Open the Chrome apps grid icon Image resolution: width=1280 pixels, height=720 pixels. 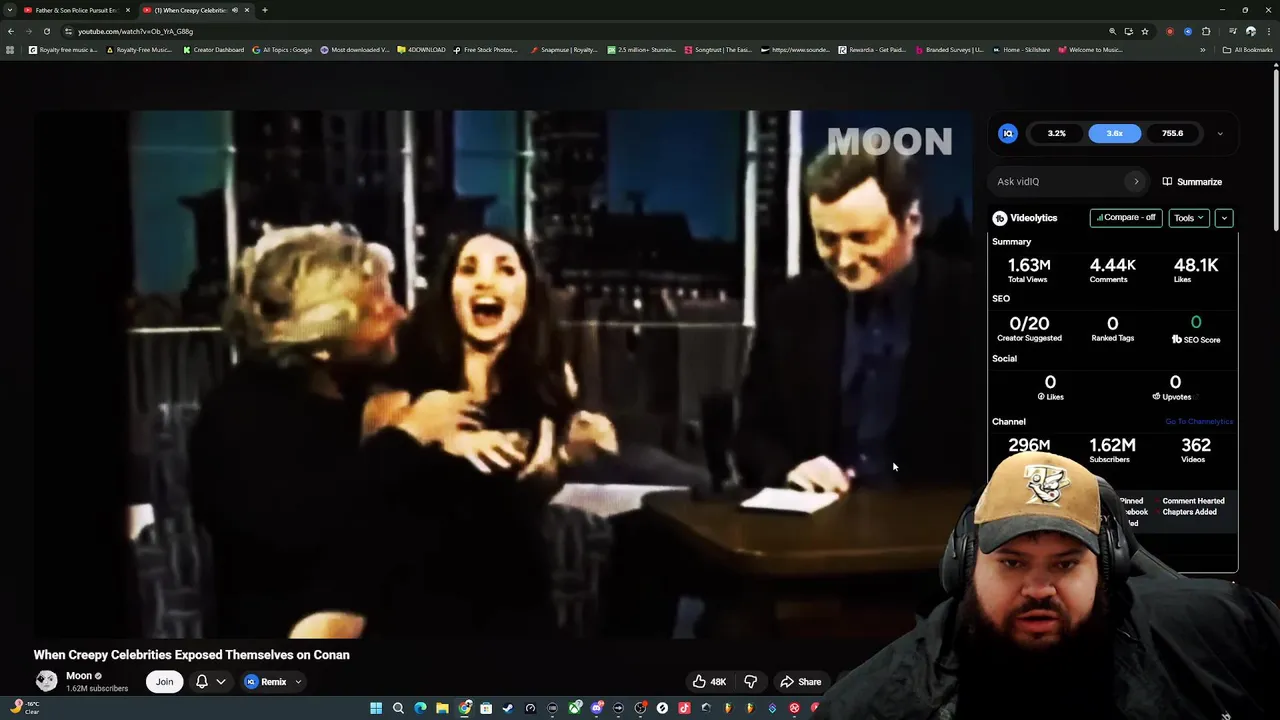pyautogui.click(x=10, y=50)
